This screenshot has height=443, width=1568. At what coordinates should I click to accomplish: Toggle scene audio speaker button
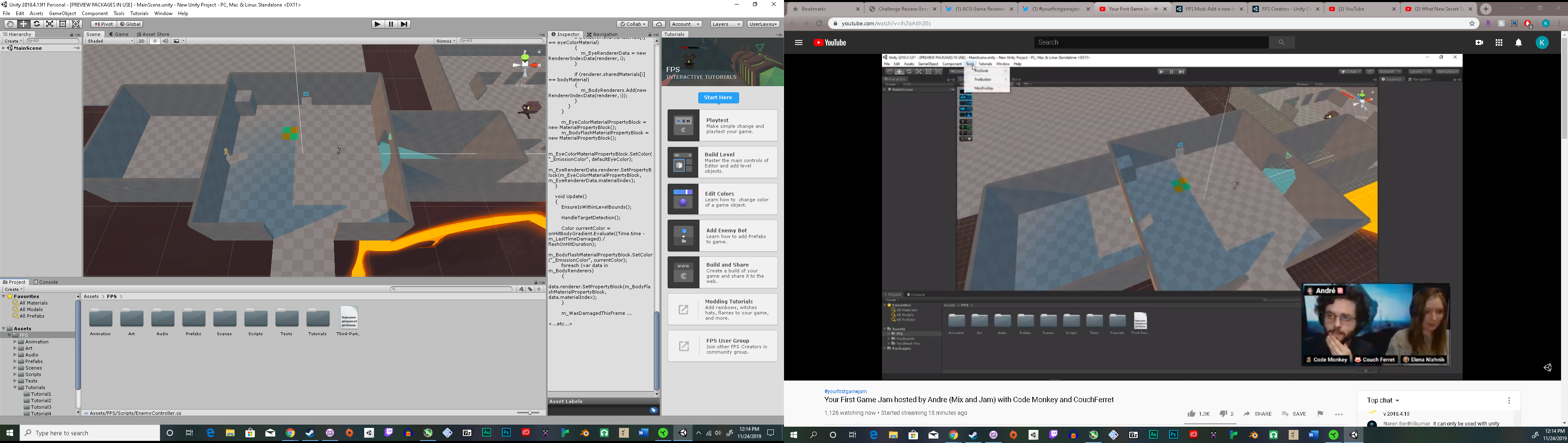point(165,41)
